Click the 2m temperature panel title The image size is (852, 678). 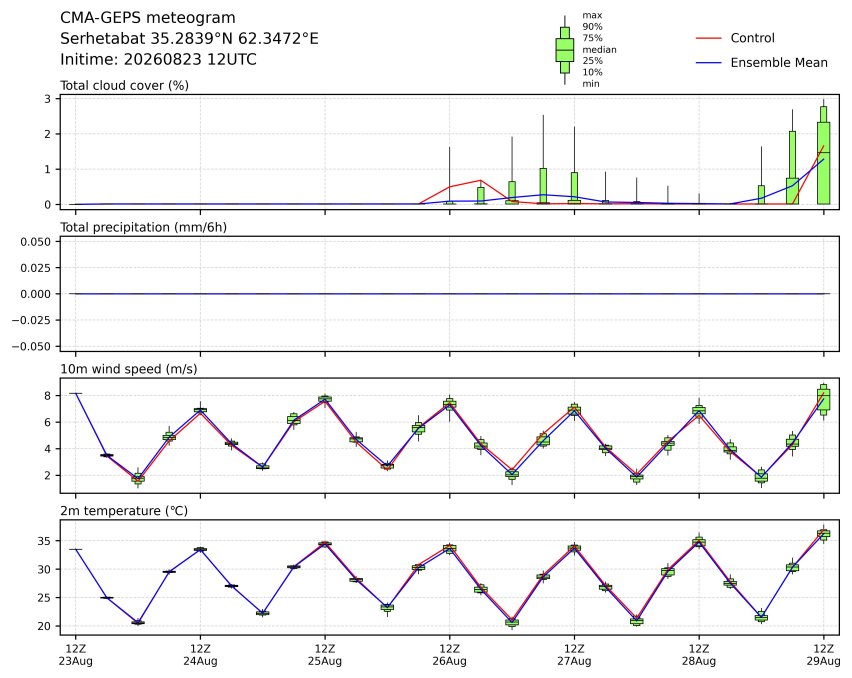pos(124,511)
